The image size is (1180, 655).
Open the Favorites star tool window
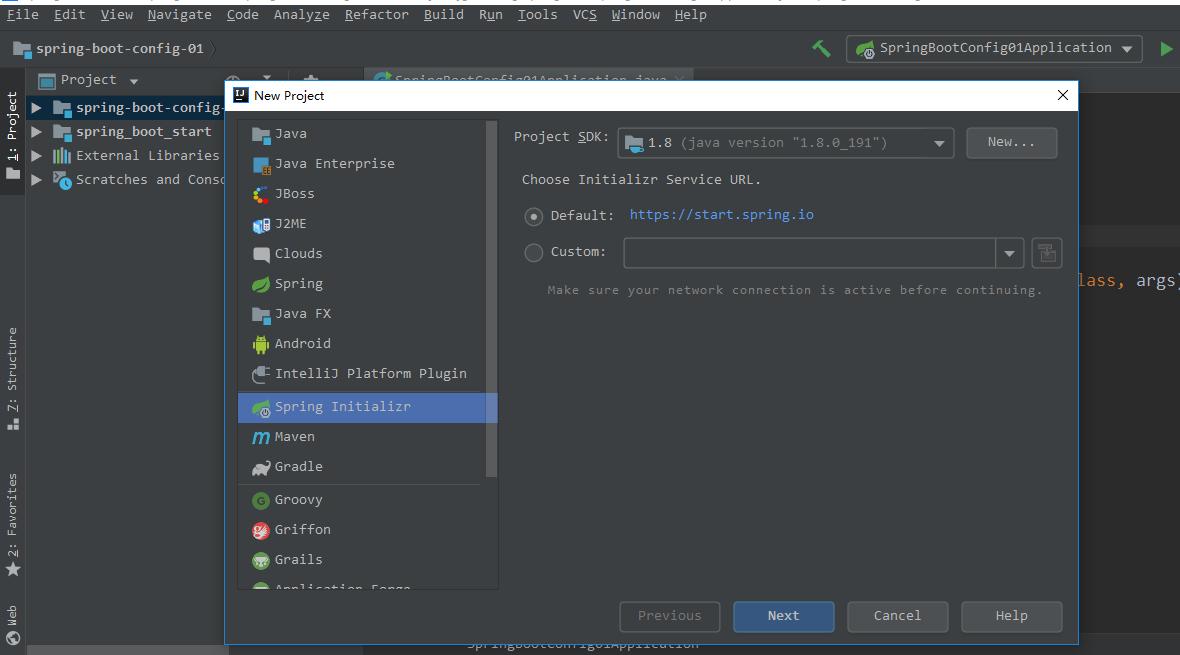click(13, 569)
